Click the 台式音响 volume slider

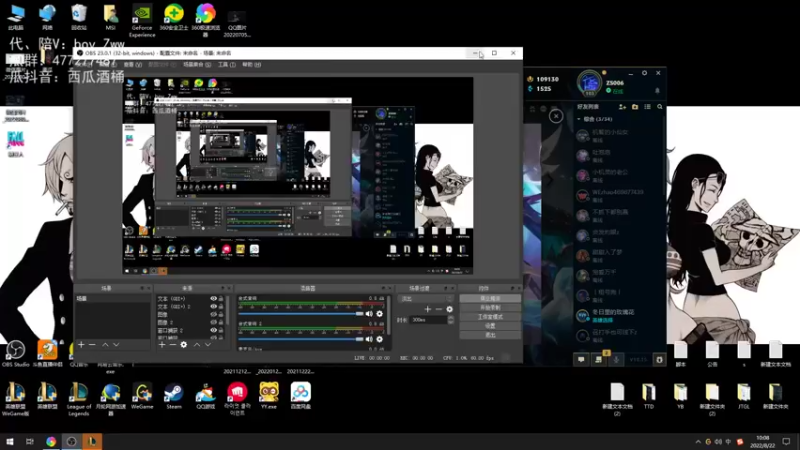coord(301,314)
